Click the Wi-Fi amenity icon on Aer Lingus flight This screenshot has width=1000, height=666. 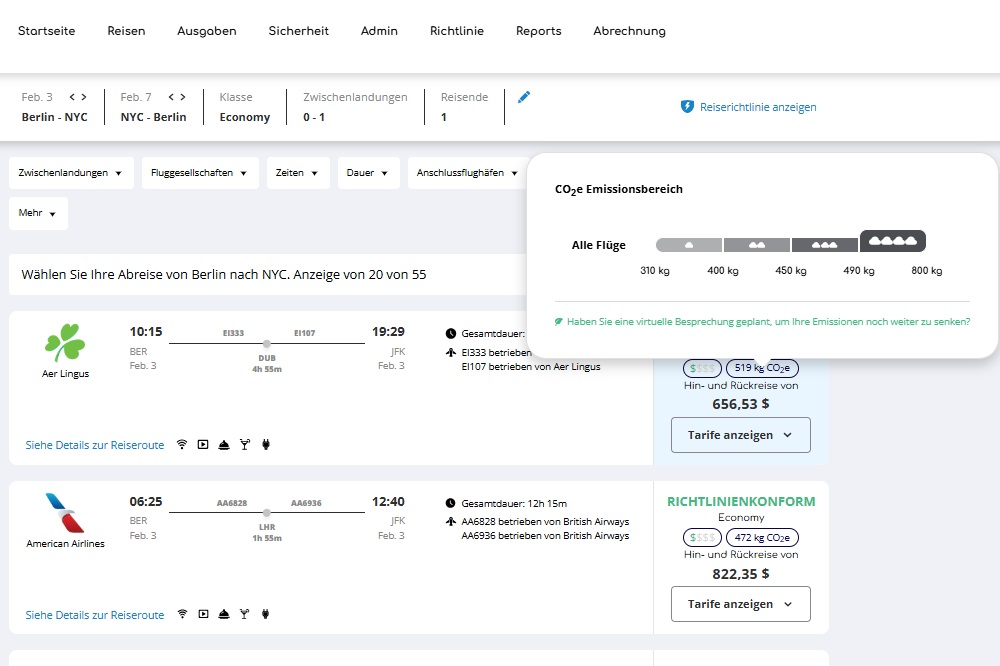pos(181,445)
